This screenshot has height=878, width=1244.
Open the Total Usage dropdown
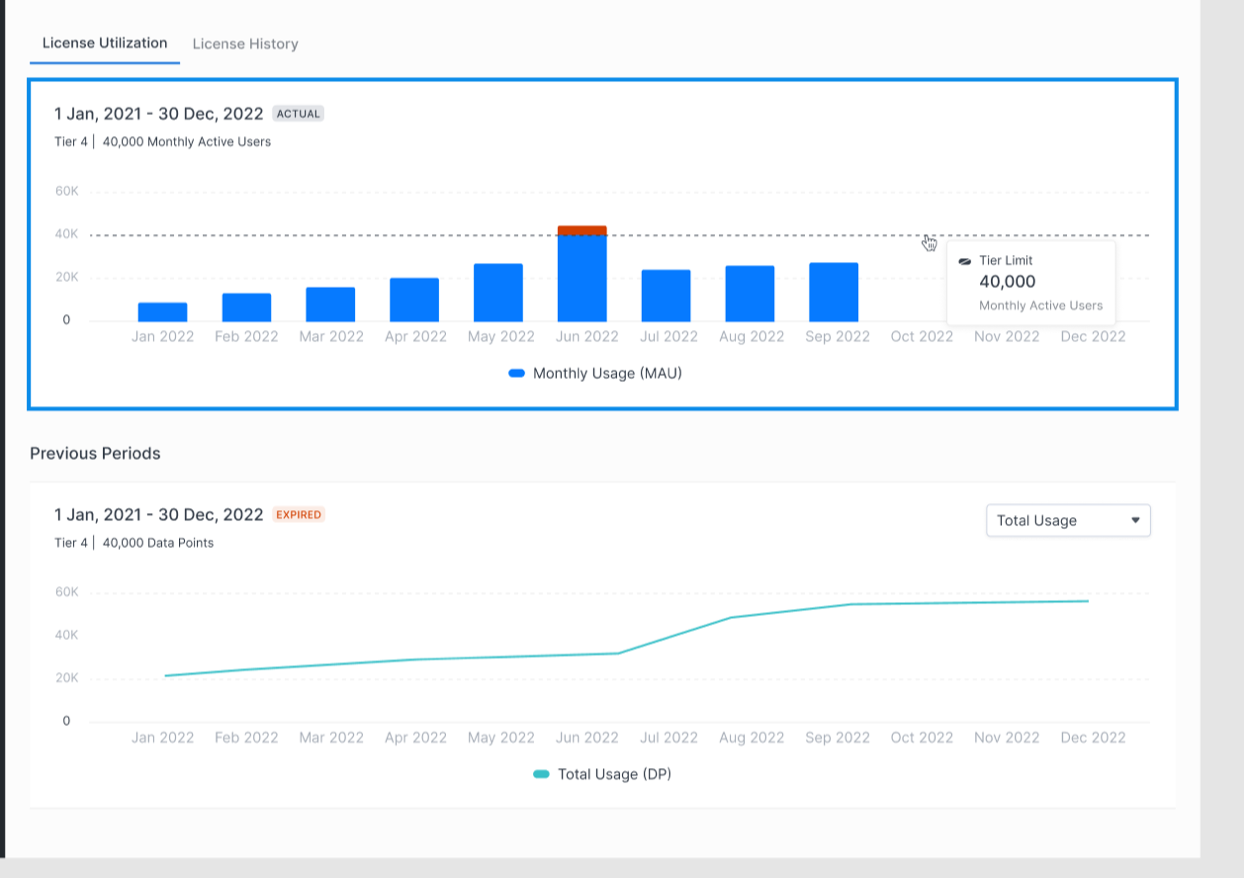[1068, 520]
